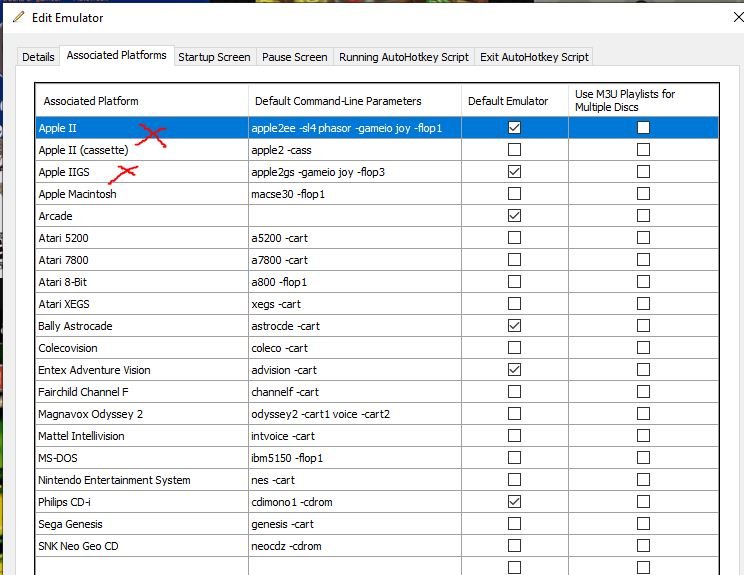Uncheck Default Emulator for Arcade
Viewport: 744px width, 575px height.
point(514,215)
